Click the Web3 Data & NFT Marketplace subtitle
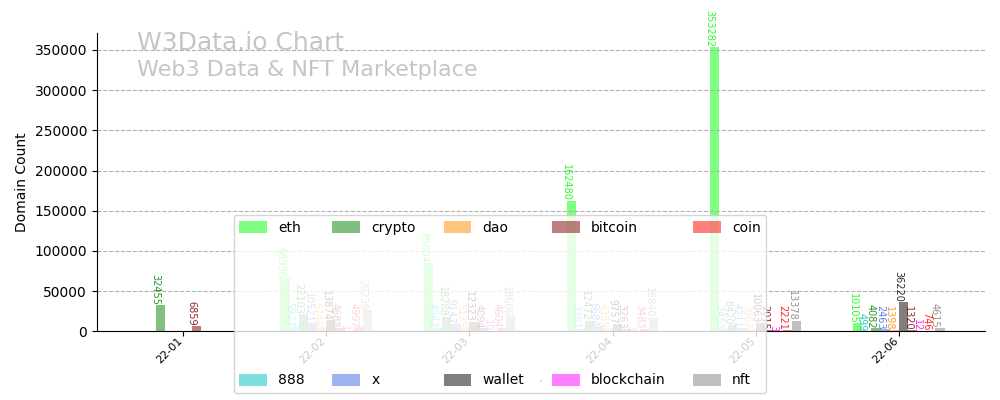Viewport: 1000px width, 400px height. [307, 70]
